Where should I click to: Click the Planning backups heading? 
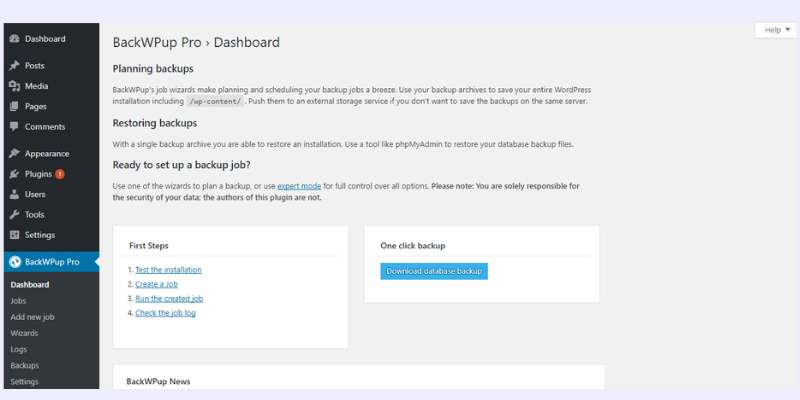tap(153, 69)
